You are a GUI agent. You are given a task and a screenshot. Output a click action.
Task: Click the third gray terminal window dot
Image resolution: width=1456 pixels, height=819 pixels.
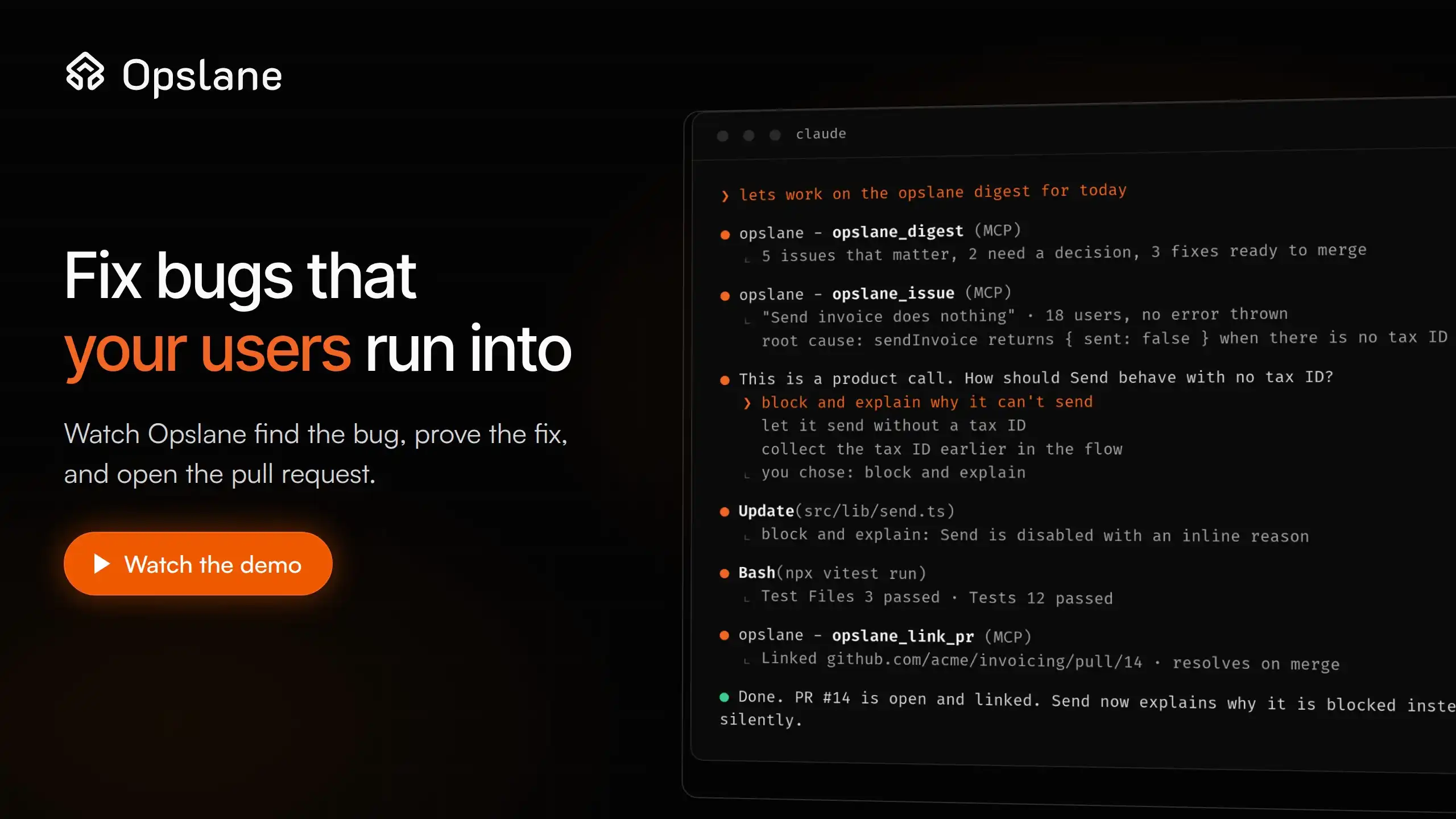775,135
